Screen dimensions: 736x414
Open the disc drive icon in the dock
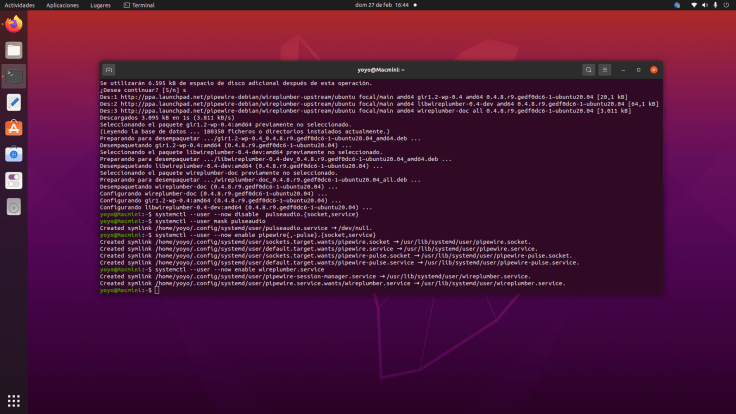point(14,207)
